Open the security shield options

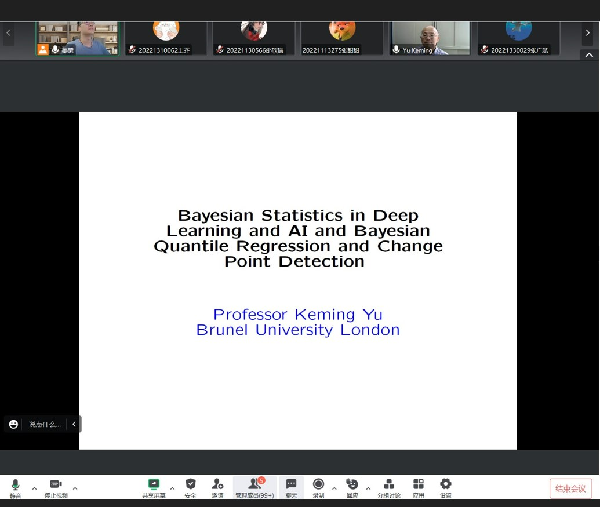click(x=190, y=485)
